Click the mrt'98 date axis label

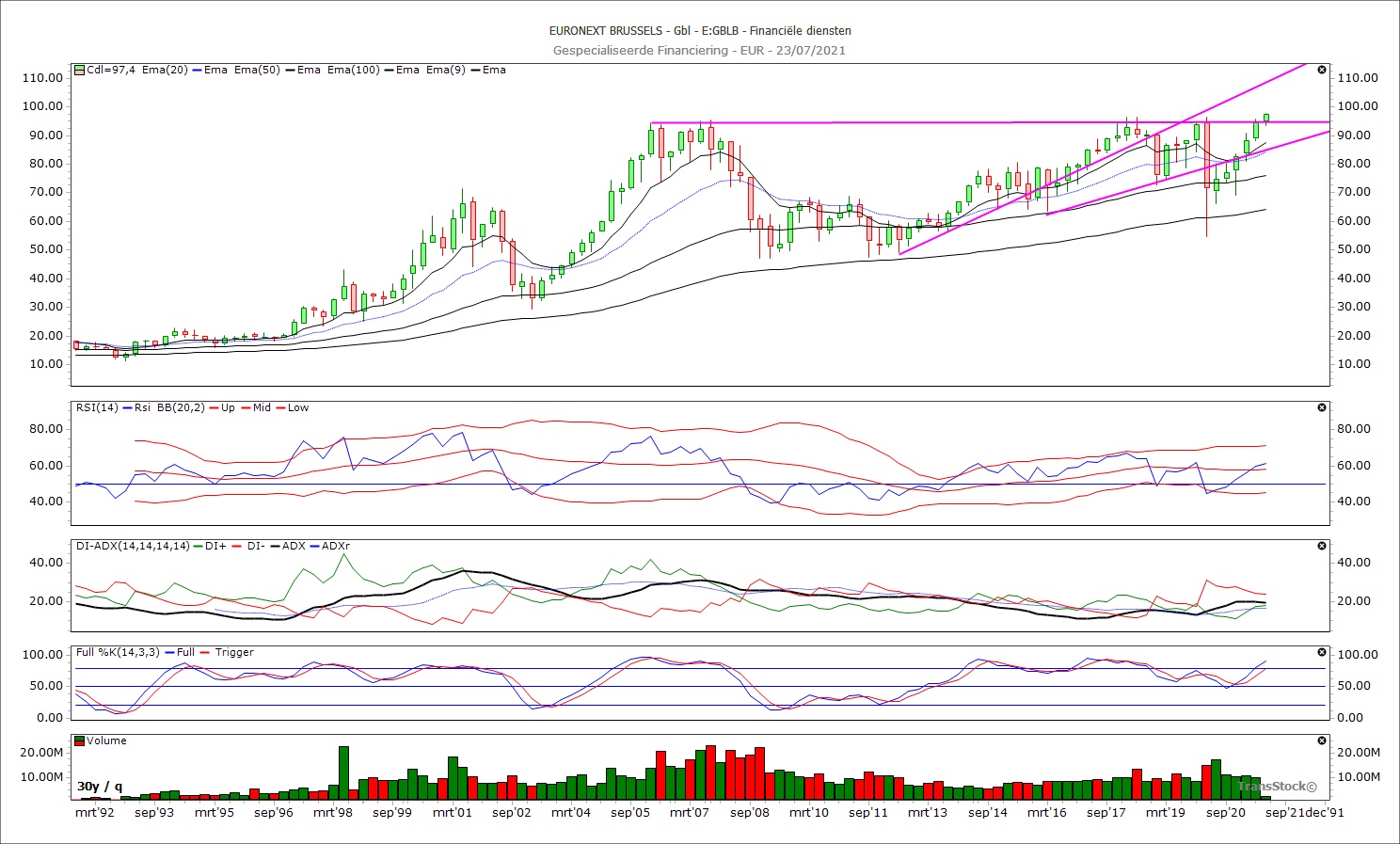click(333, 812)
